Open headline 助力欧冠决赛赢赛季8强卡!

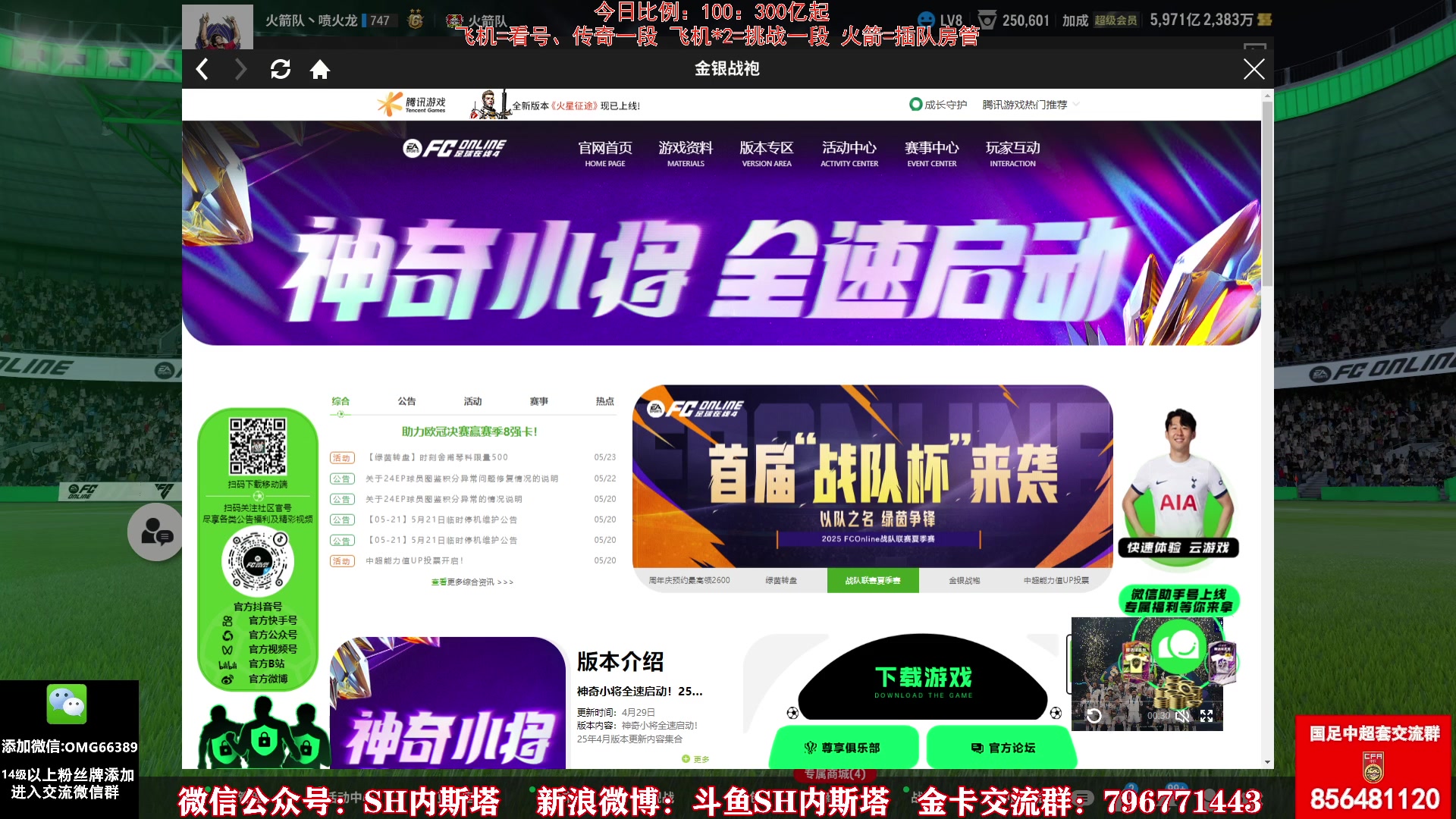[x=469, y=431]
